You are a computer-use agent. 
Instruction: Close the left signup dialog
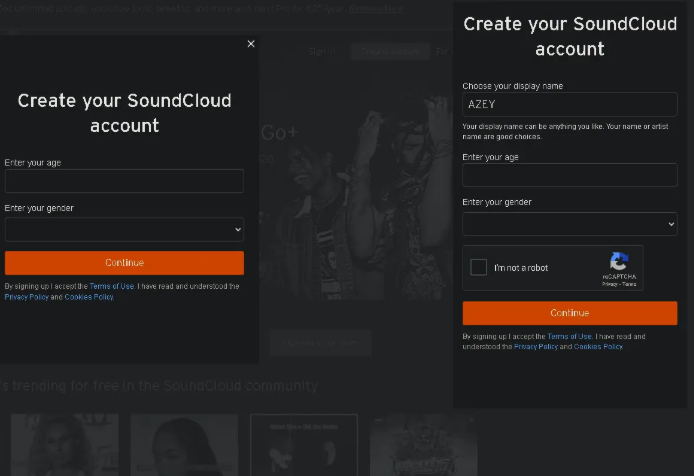point(251,44)
